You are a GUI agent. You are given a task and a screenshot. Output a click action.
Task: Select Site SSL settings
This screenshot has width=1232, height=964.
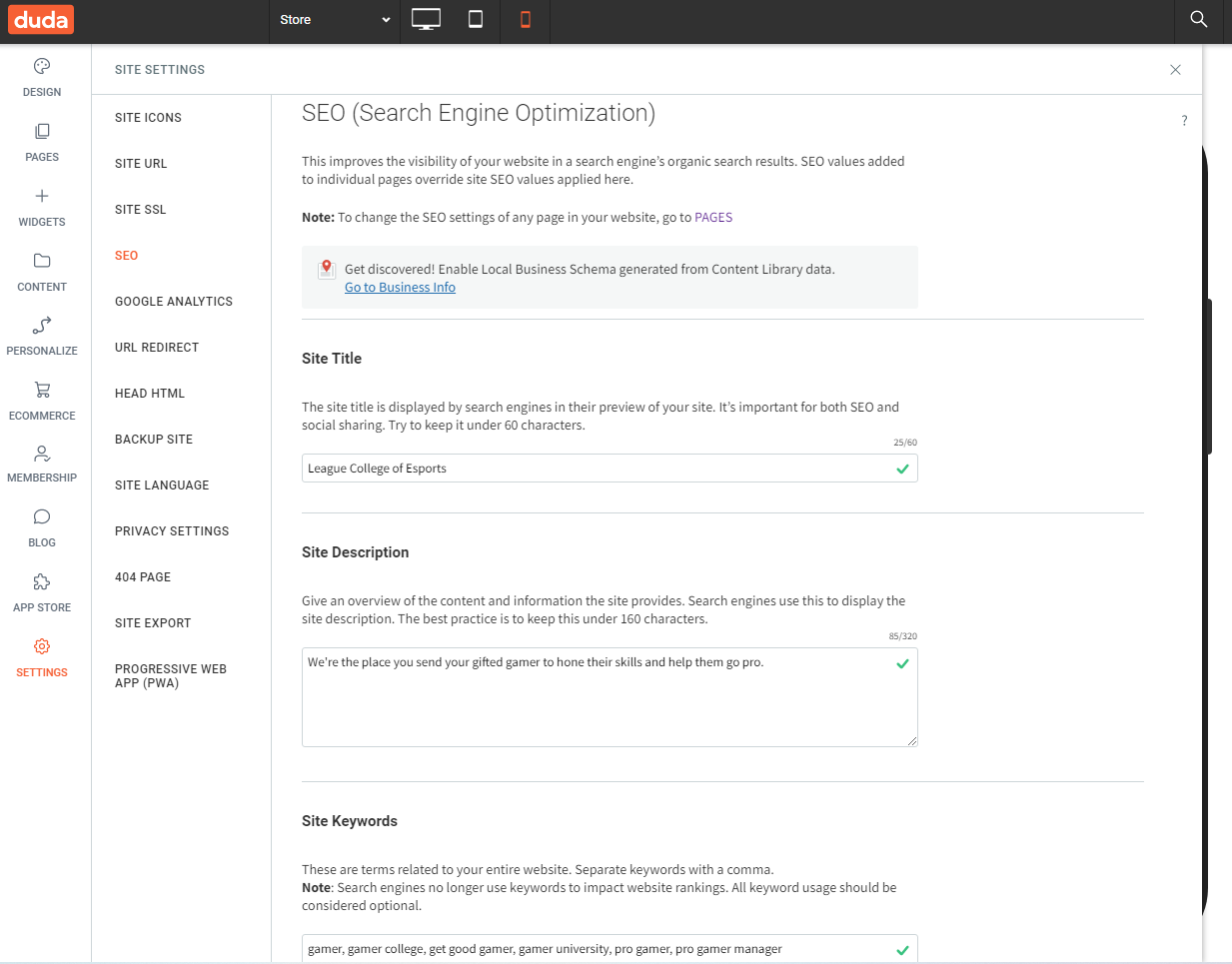[x=141, y=210]
